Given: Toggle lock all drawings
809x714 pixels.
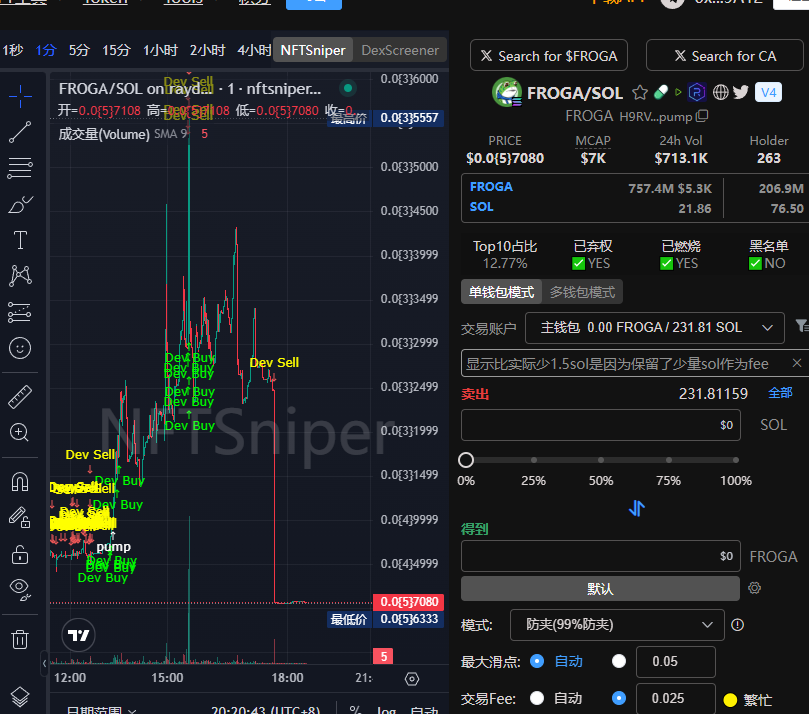Looking at the screenshot, I should point(20,555).
